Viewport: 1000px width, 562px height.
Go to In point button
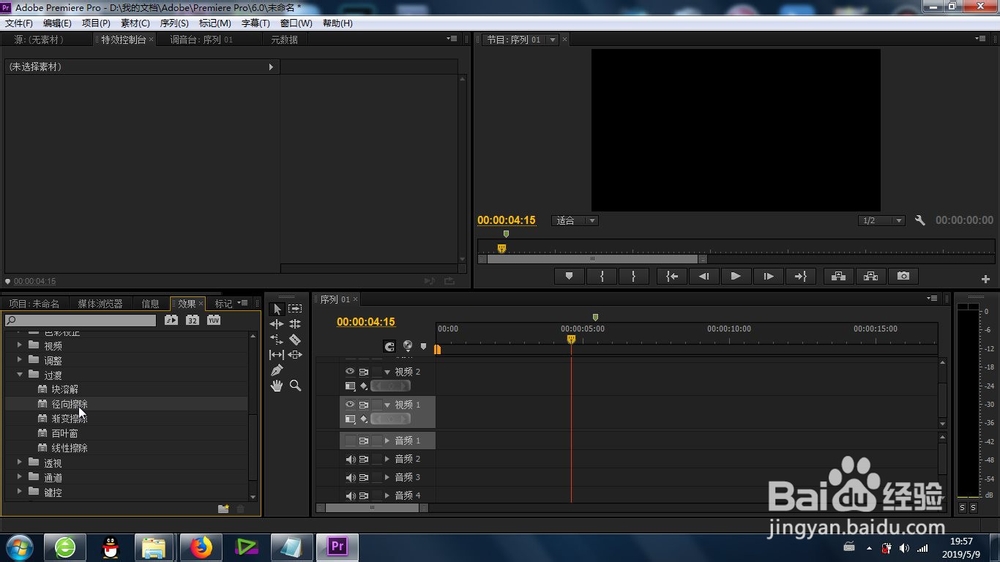672,276
